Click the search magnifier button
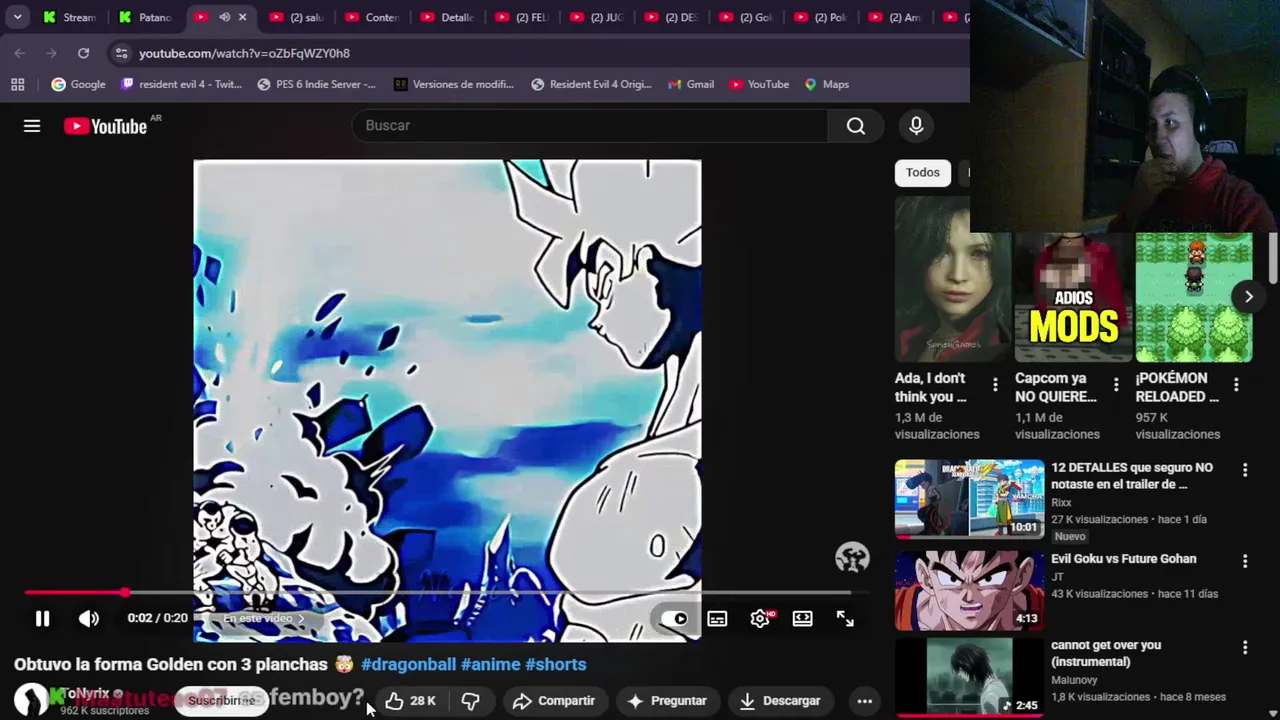The width and height of the screenshot is (1280, 720). click(856, 126)
